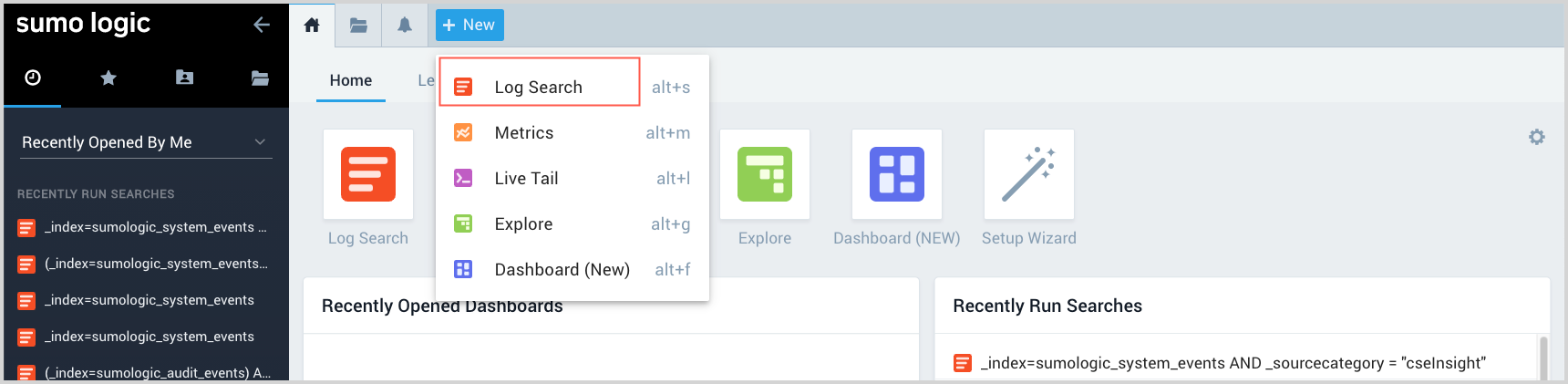Open the folder icon tab in the top bar

(x=358, y=25)
